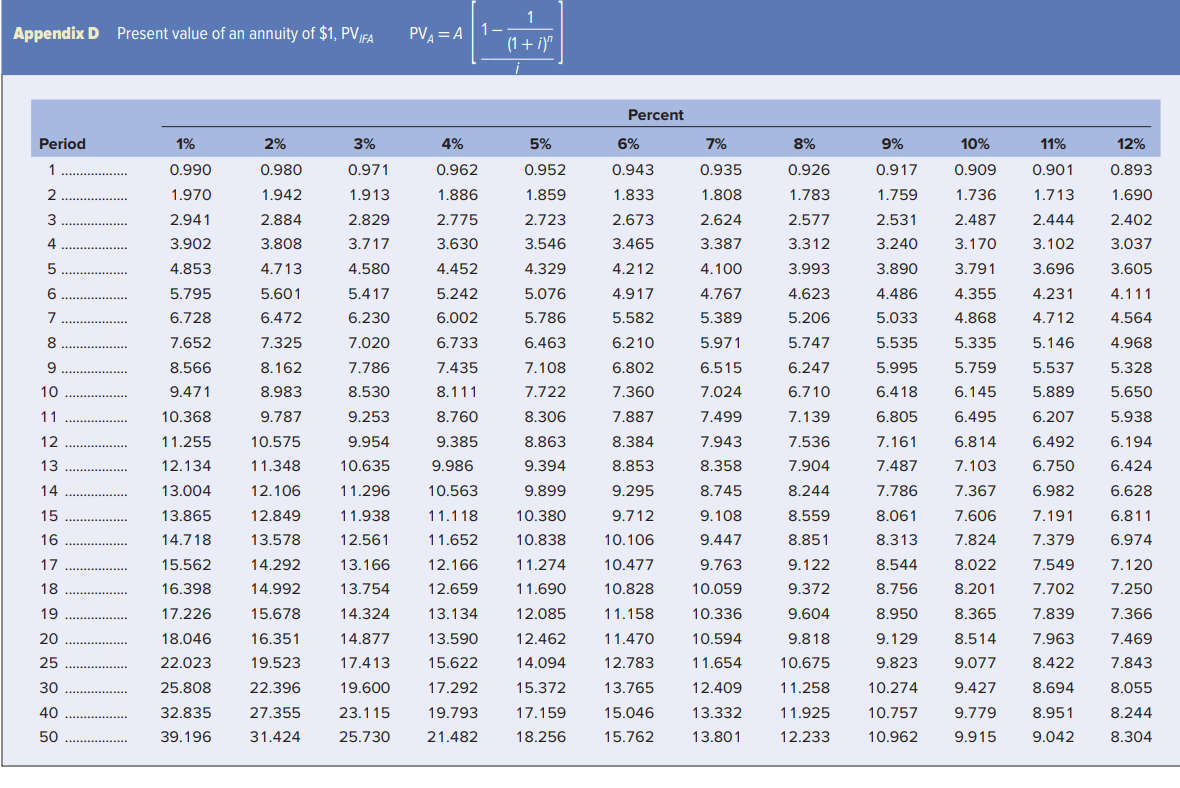
Task: Click value 9.818 in period 20
Action: 809,639
